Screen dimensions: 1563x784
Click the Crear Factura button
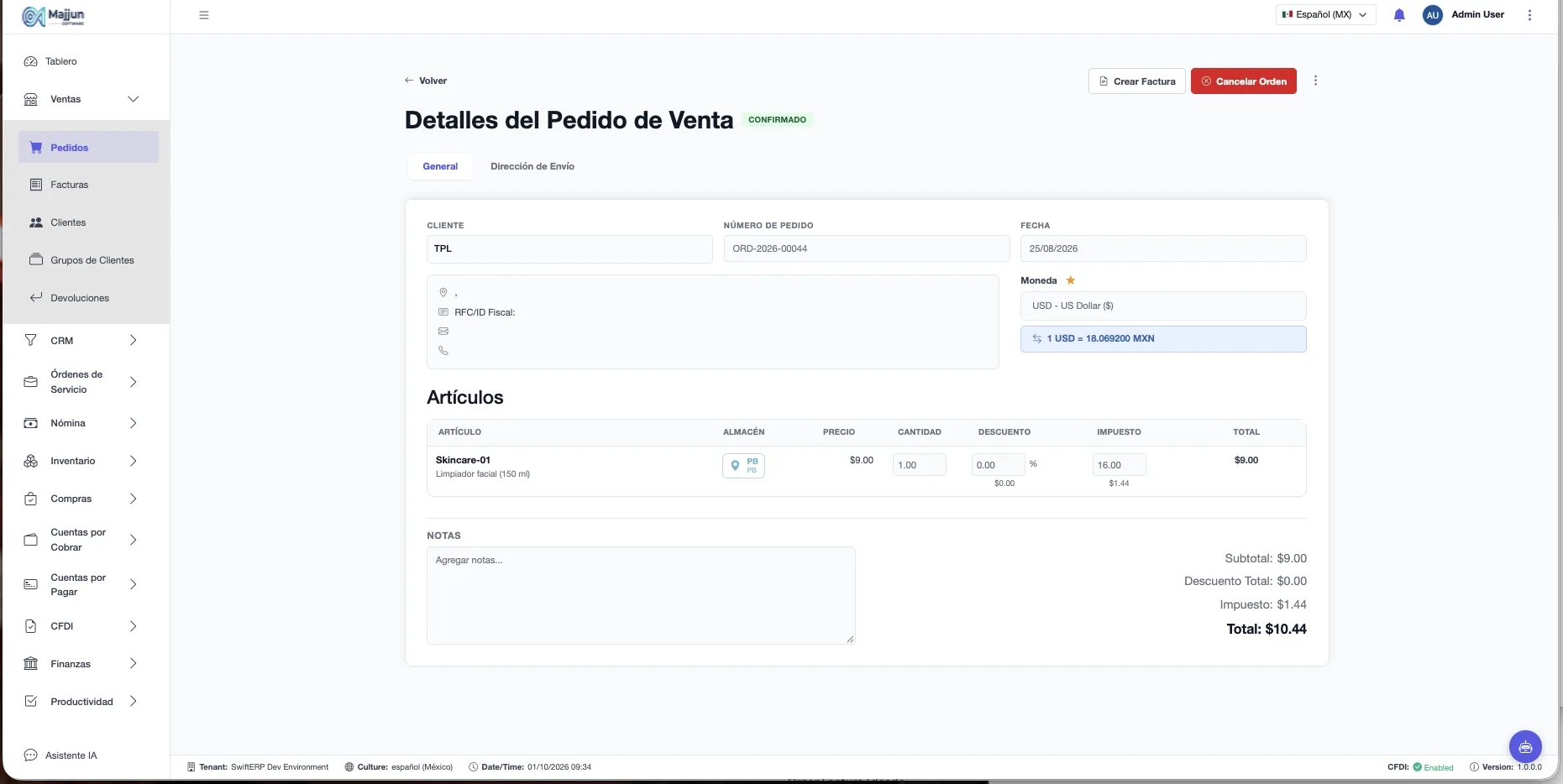point(1137,81)
